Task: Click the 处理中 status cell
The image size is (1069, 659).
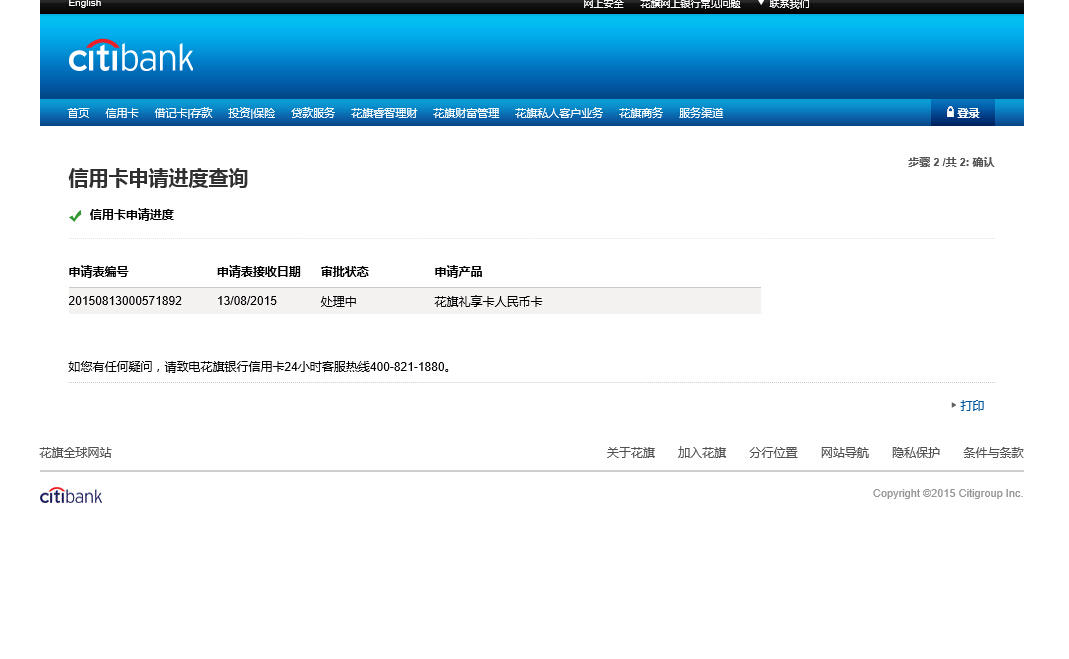Action: pos(339,301)
